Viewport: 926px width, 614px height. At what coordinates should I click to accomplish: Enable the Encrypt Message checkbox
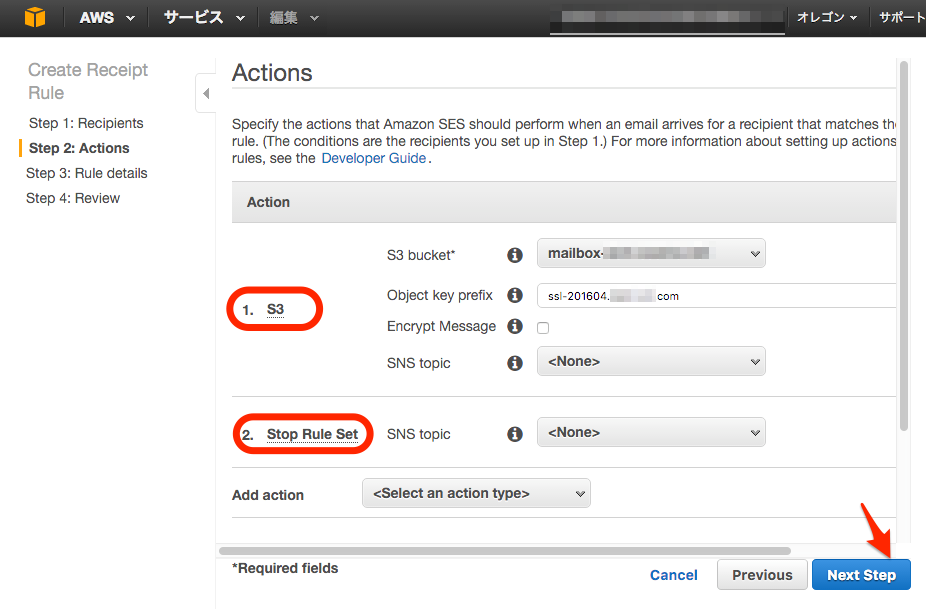click(543, 328)
